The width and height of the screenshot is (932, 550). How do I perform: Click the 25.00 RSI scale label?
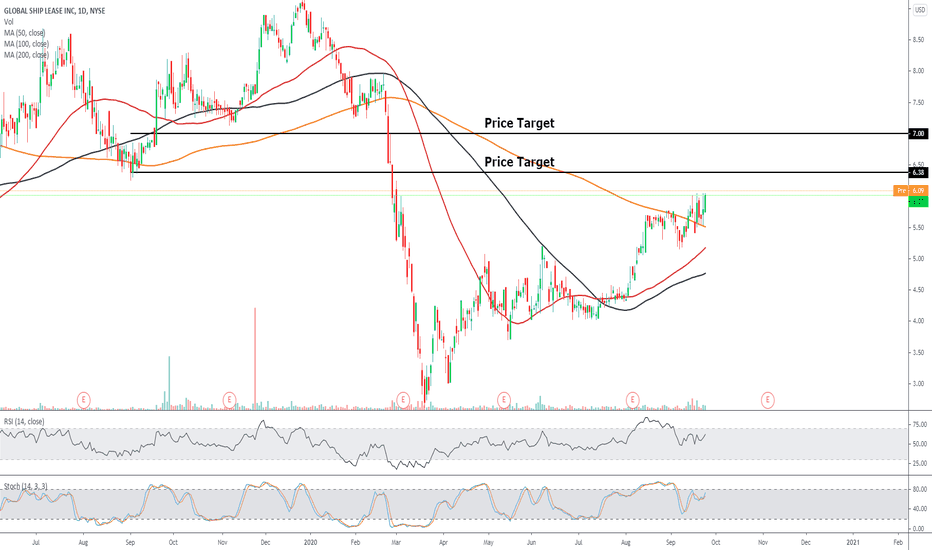point(920,463)
